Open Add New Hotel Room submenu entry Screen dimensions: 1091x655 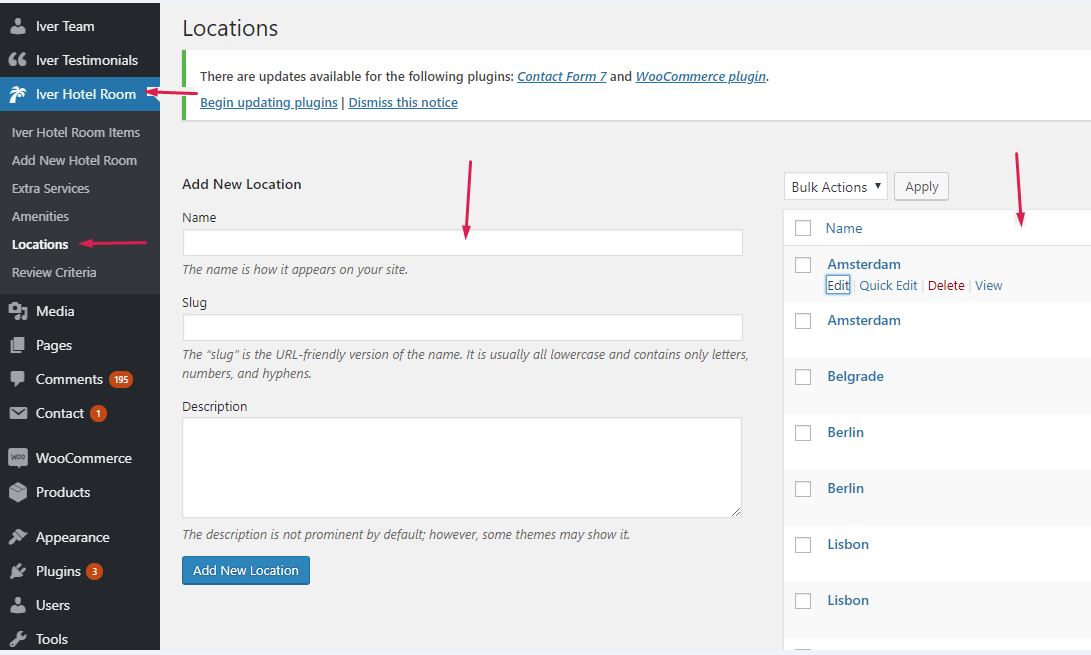pos(74,160)
